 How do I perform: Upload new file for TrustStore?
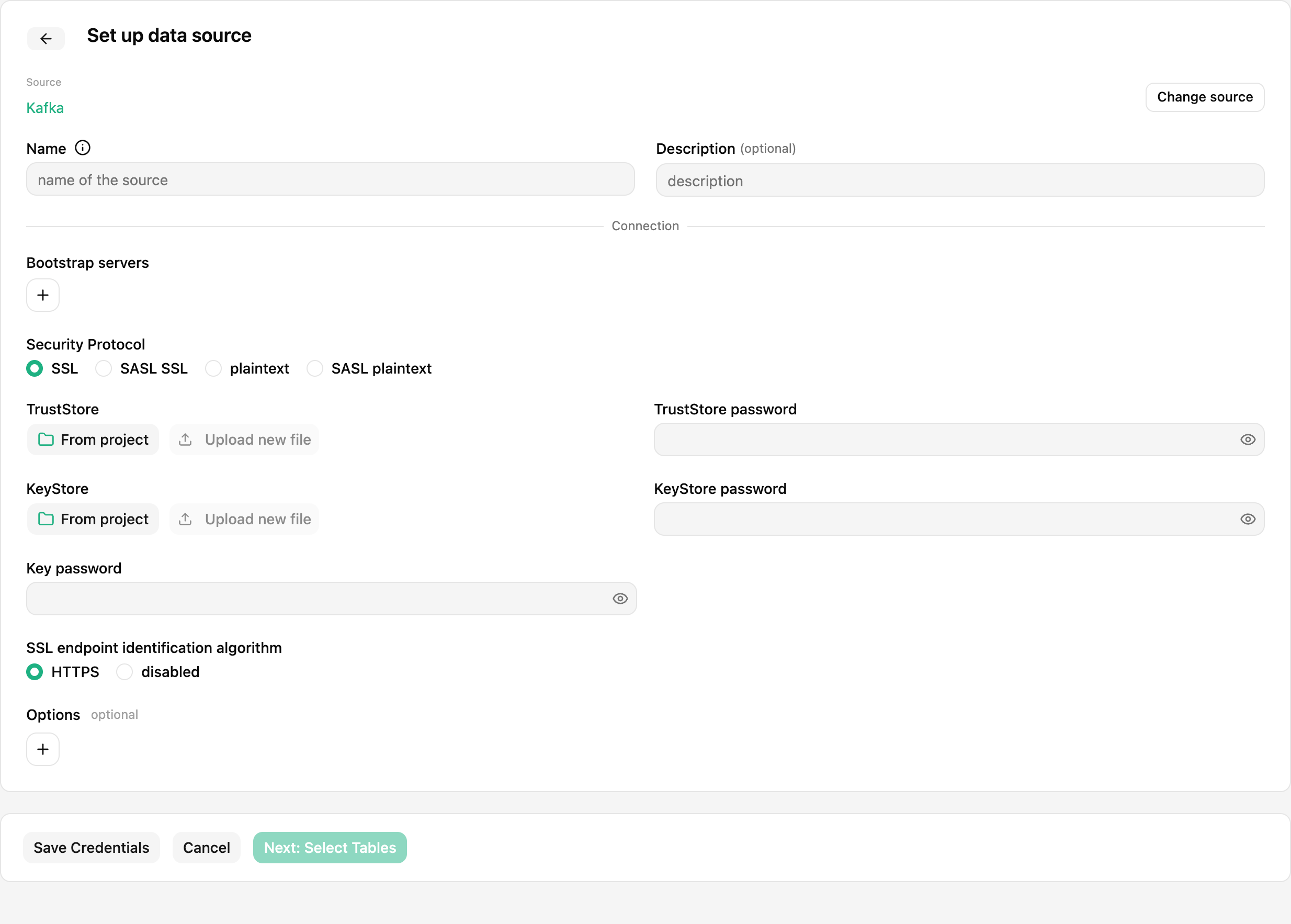point(244,440)
